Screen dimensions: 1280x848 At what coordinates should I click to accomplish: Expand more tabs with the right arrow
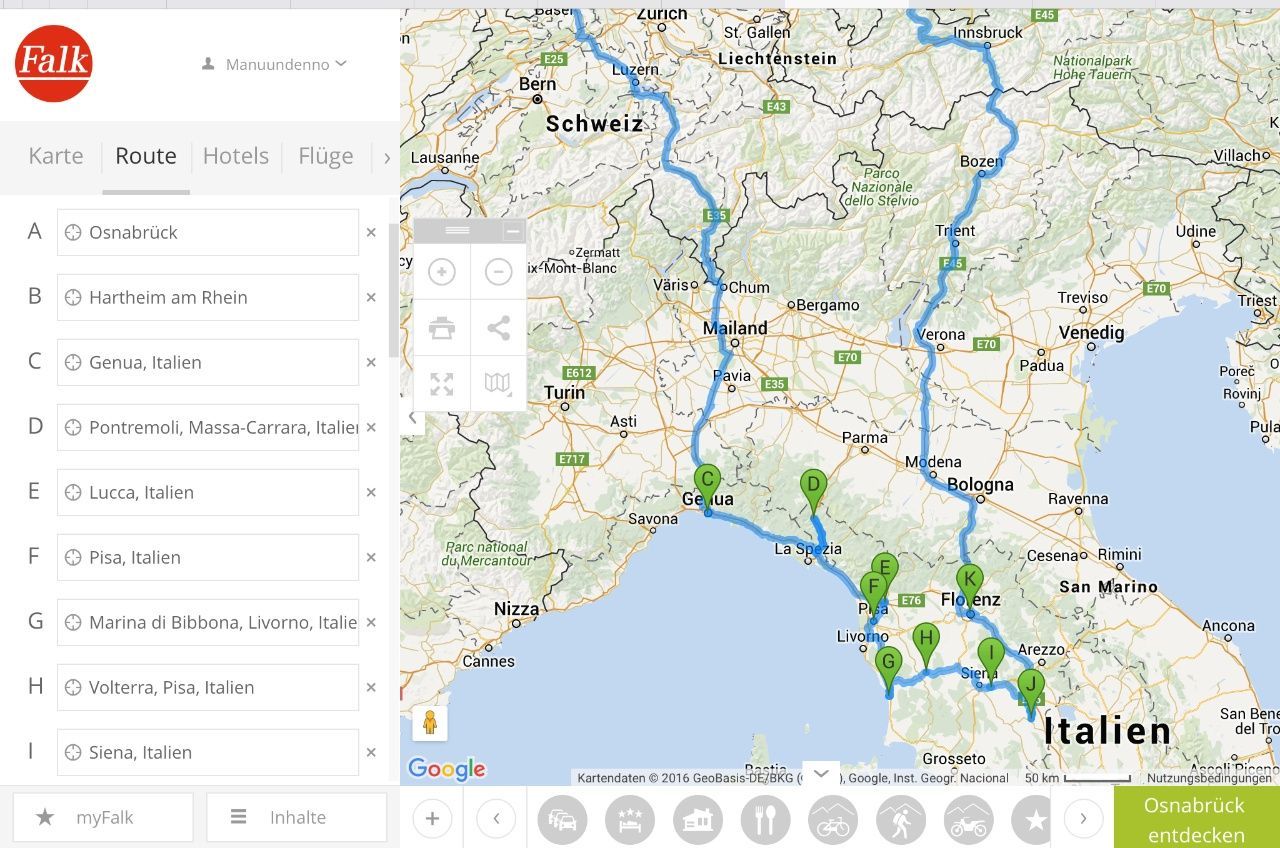(387, 157)
